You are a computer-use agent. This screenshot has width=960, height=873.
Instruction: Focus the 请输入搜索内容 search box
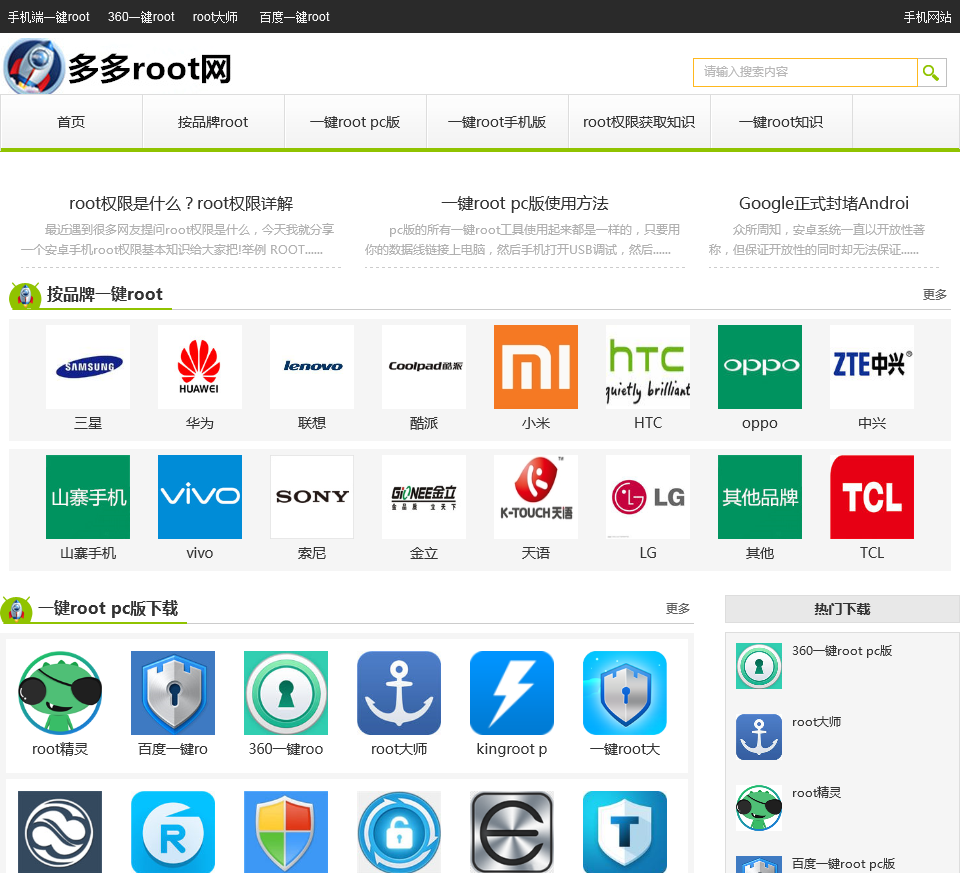(805, 72)
